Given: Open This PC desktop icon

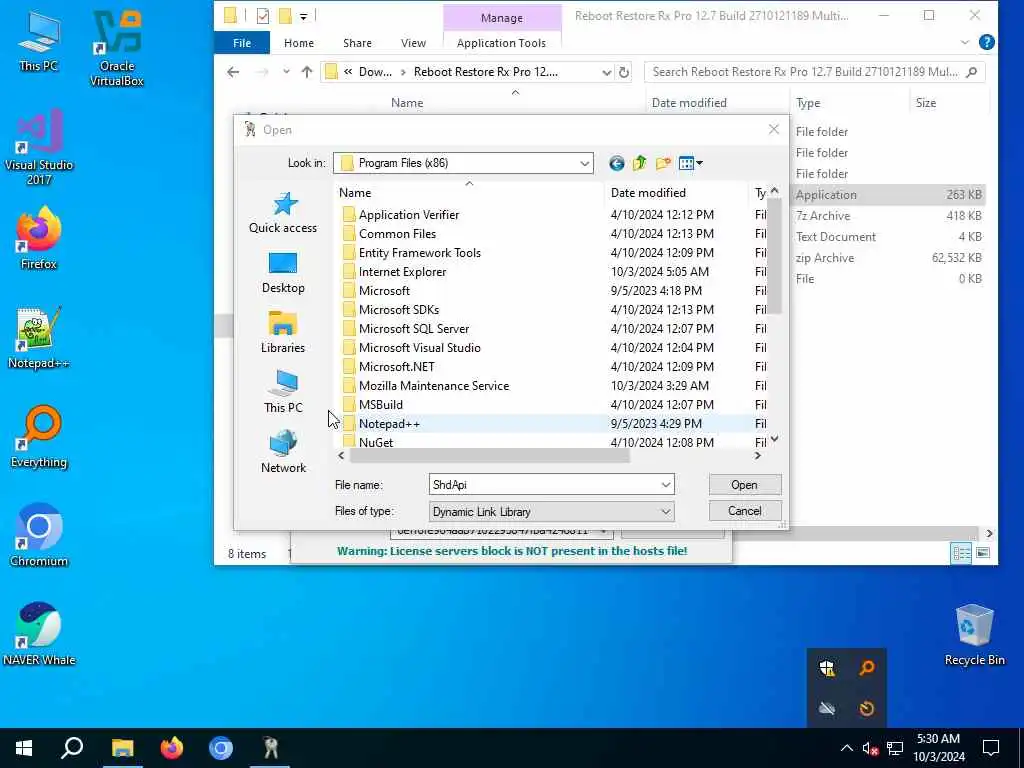Looking at the screenshot, I should click(x=39, y=42).
